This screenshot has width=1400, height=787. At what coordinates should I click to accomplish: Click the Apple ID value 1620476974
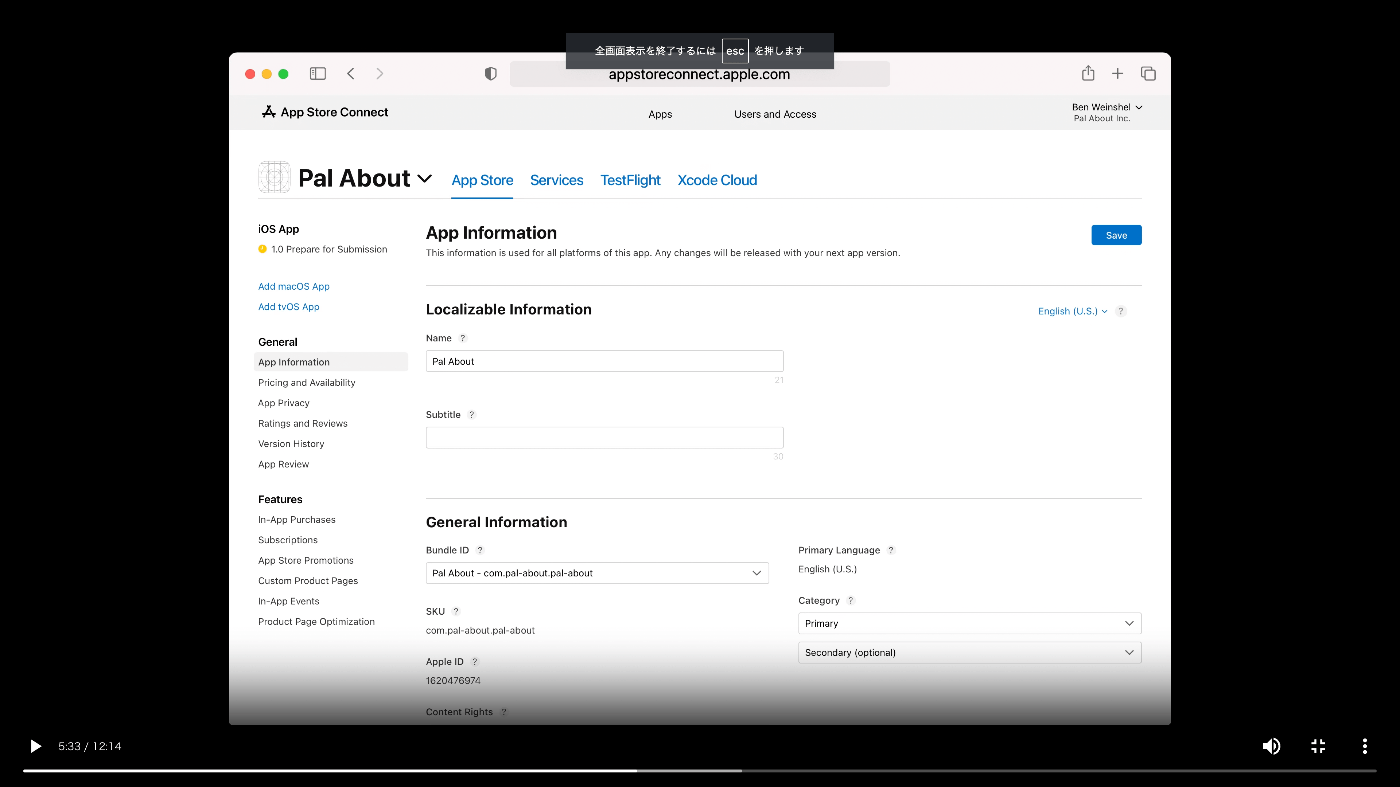tap(453, 681)
